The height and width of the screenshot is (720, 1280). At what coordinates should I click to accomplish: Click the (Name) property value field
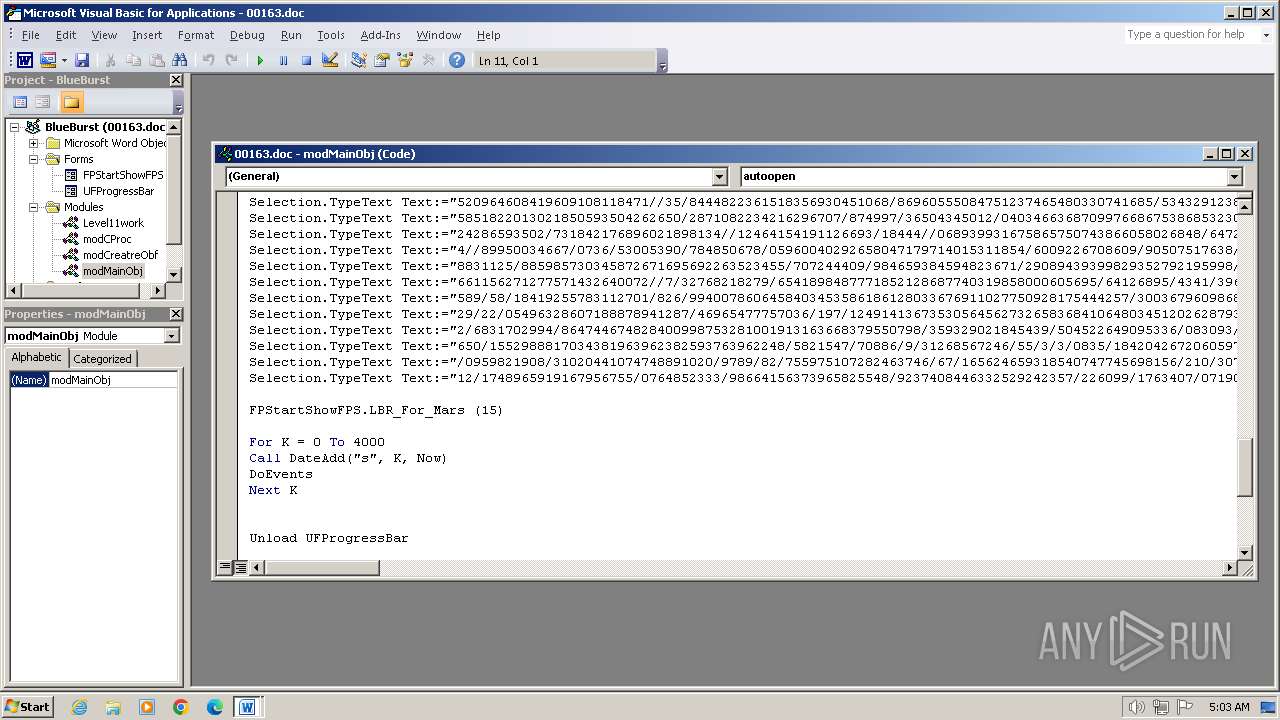(113, 380)
